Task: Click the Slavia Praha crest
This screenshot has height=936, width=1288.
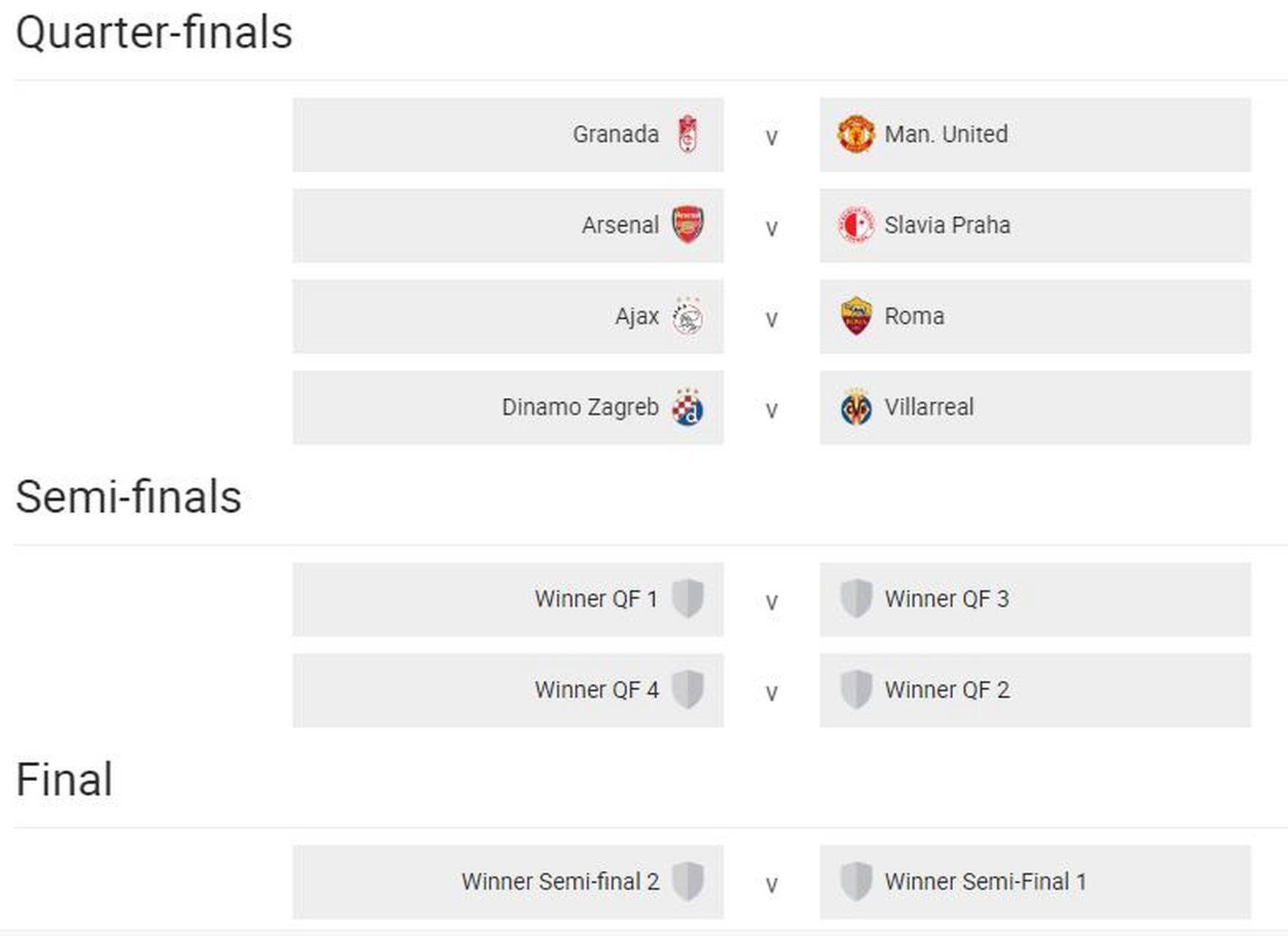Action: [x=855, y=225]
